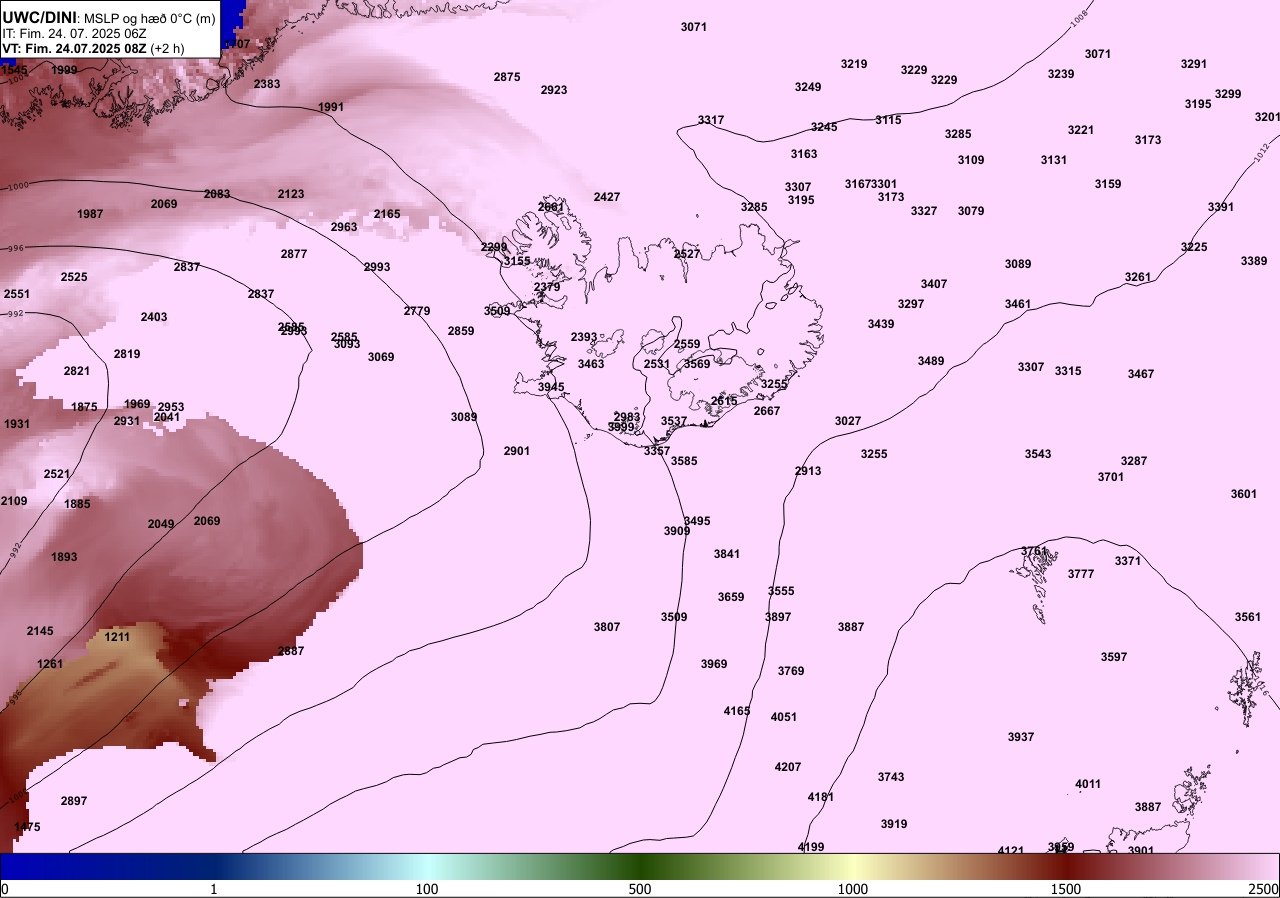Click the dark red section of the color scale near 1500

[x=1066, y=865]
